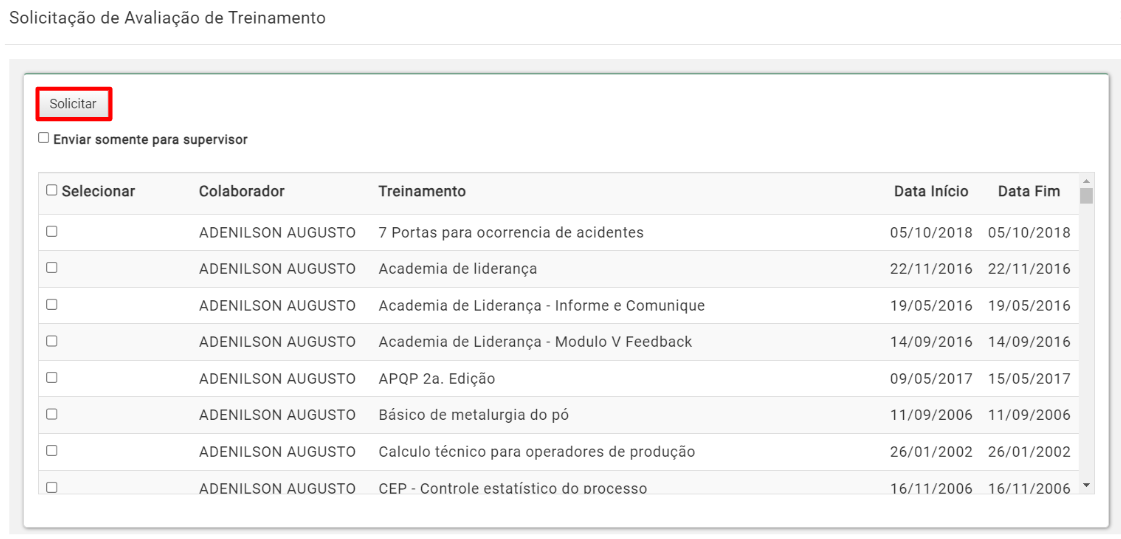Tick checkbox for Básico de metalurgia do pó
1121x539 pixels.
click(x=52, y=414)
